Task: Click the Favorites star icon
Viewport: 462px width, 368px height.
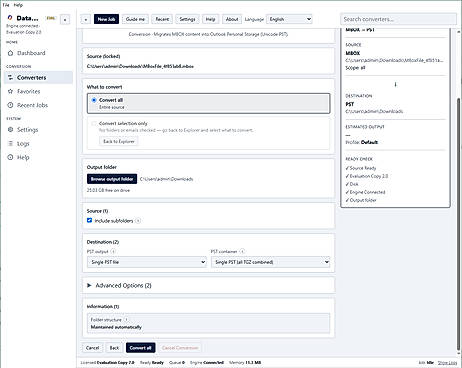Action: (x=10, y=91)
